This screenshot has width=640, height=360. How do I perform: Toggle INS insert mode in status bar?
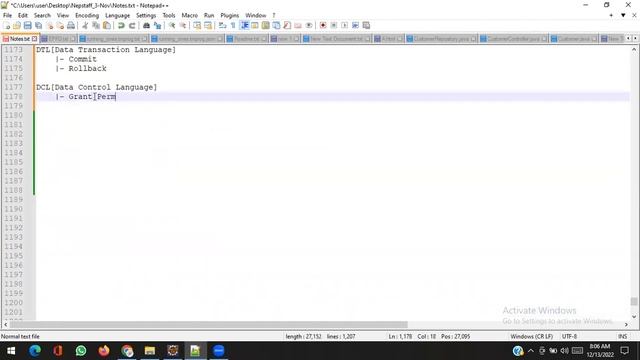click(x=622, y=336)
